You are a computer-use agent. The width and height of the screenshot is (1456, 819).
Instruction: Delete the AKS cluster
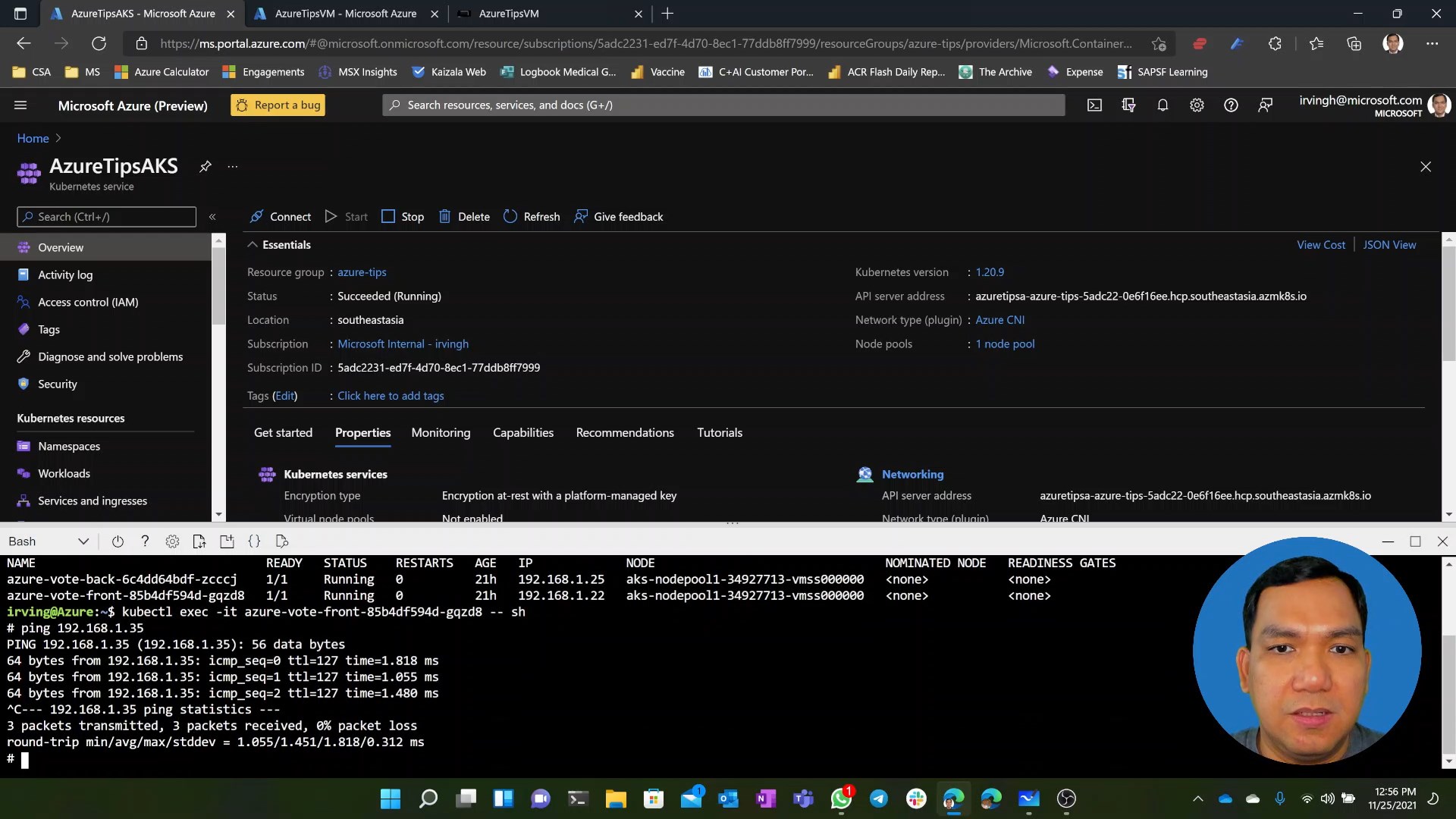tap(464, 217)
